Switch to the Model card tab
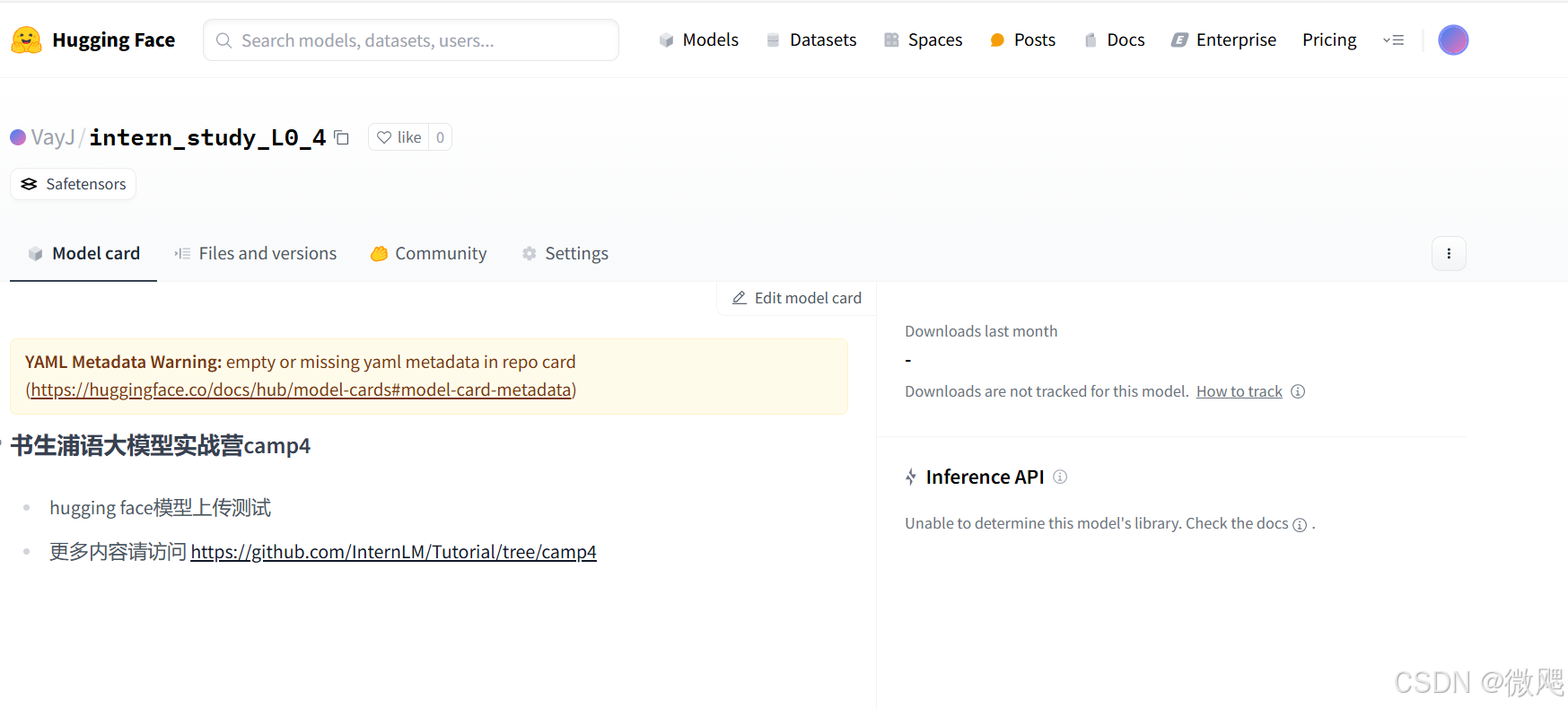1568x709 pixels. (x=83, y=254)
